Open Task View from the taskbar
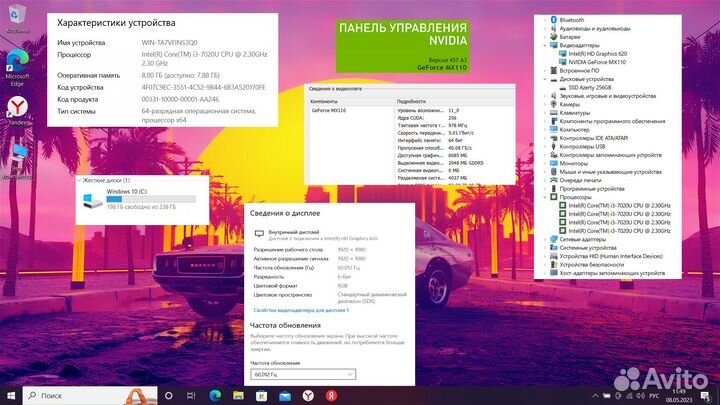The height and width of the screenshot is (405, 720). pyautogui.click(x=191, y=395)
